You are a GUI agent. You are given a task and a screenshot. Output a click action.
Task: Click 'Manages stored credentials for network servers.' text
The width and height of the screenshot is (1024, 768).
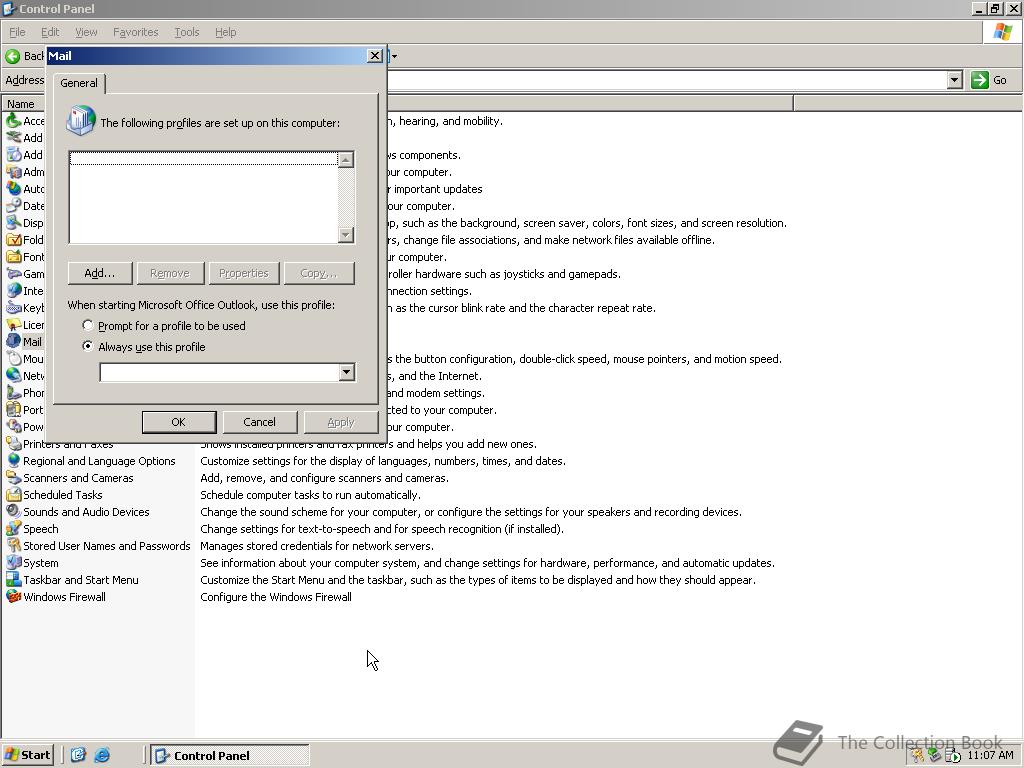click(x=317, y=546)
